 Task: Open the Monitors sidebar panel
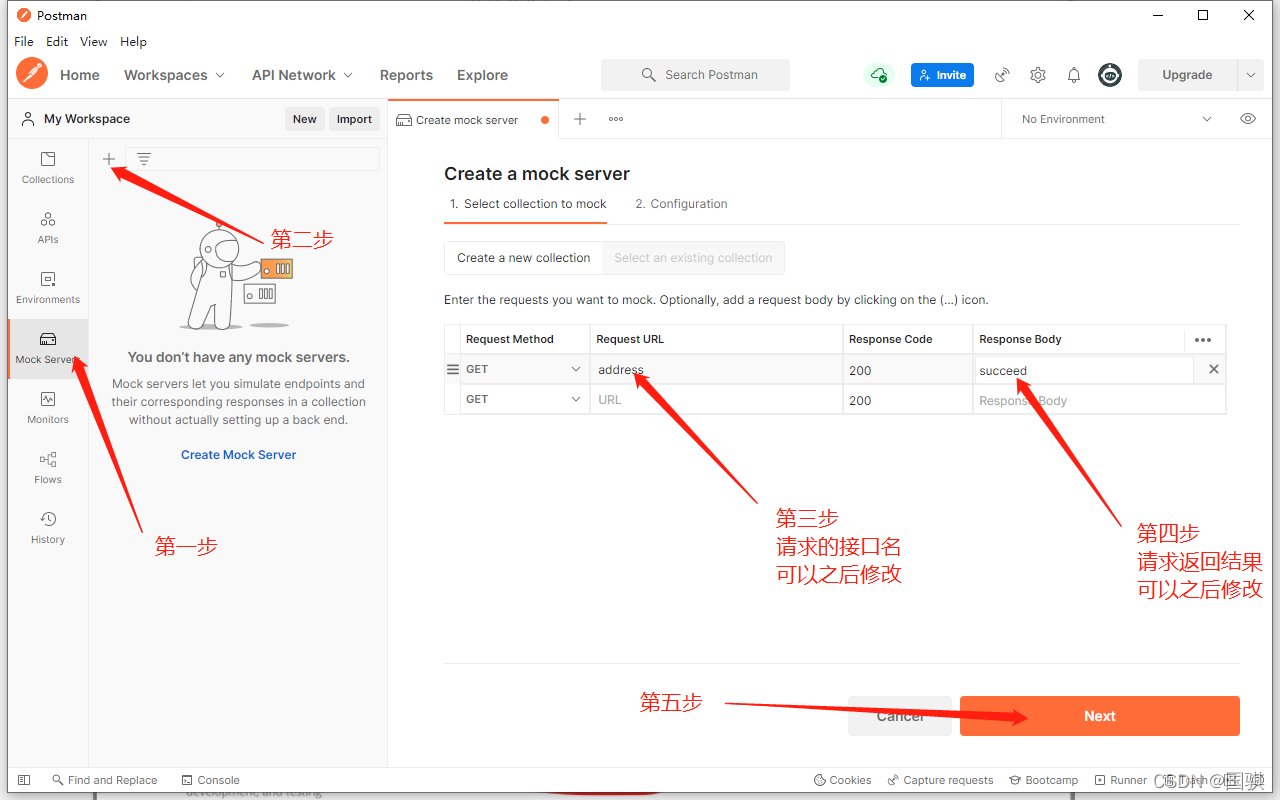point(48,408)
